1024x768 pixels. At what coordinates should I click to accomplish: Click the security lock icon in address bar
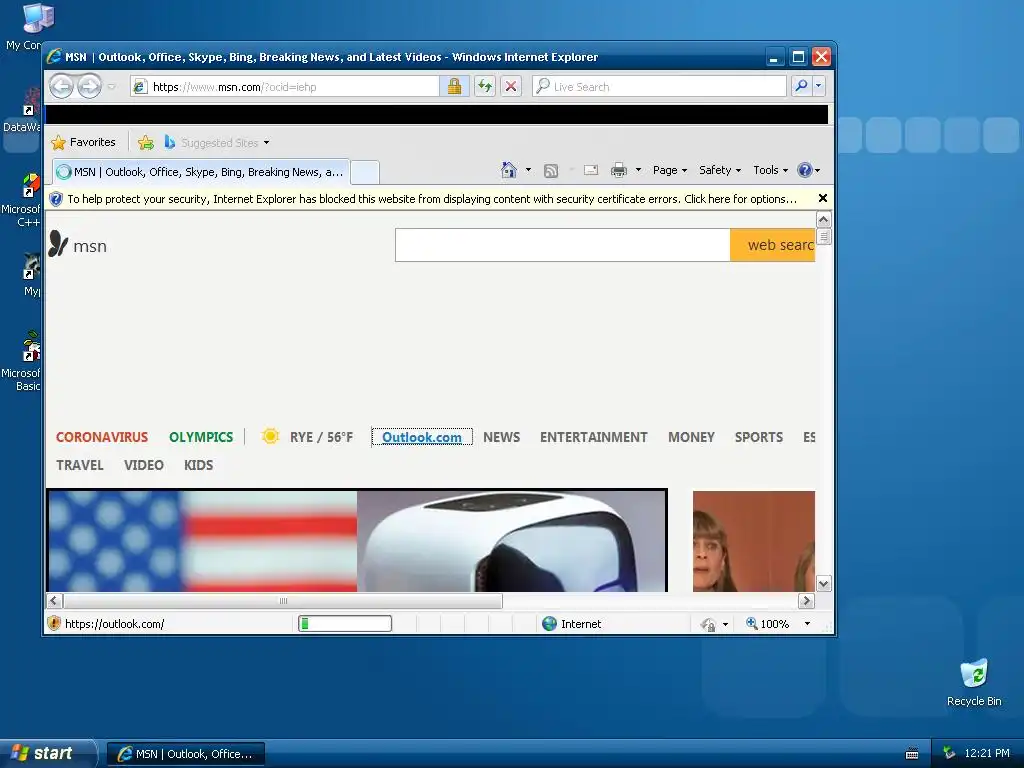point(454,86)
